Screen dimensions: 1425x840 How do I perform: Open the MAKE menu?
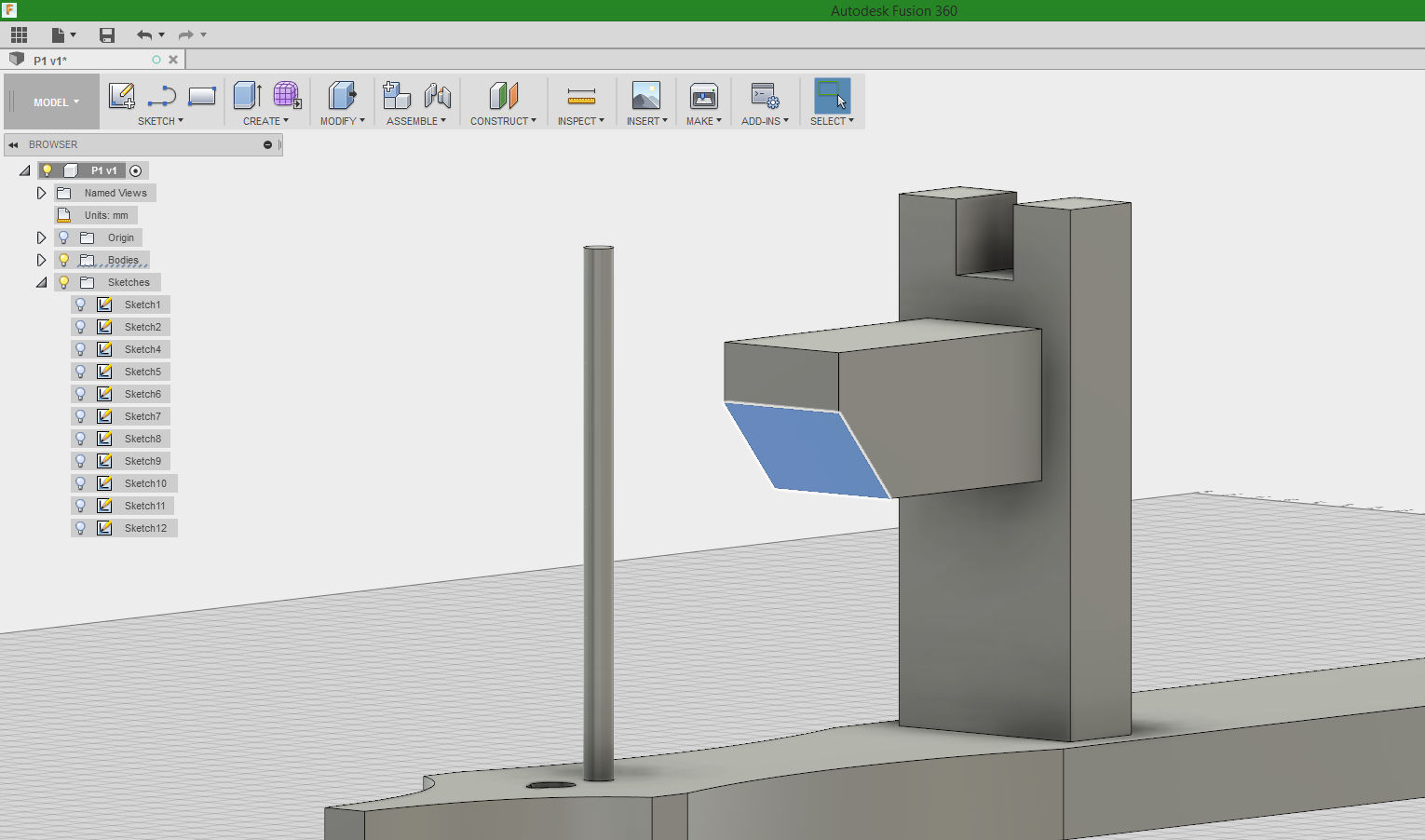[x=704, y=121]
